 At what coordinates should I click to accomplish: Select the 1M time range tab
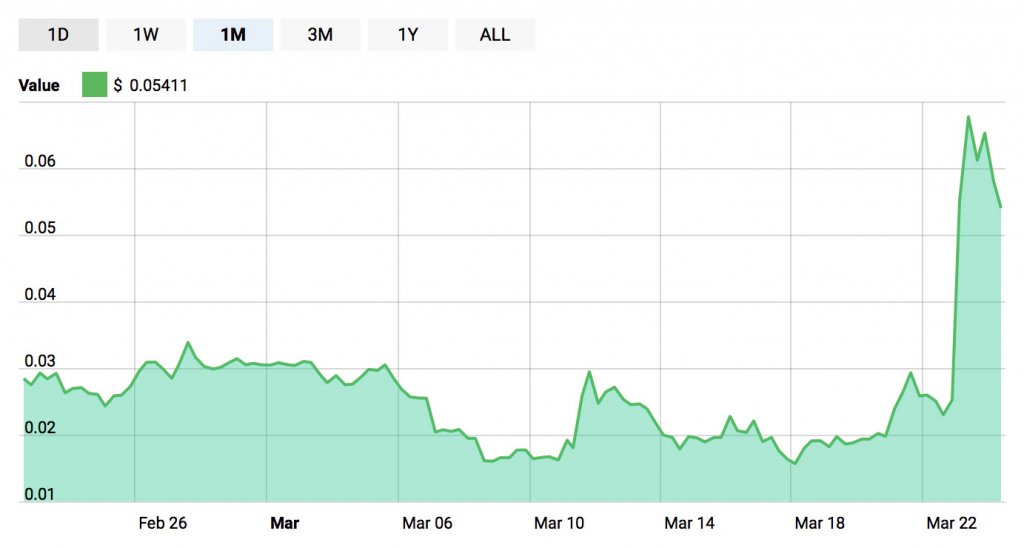click(233, 35)
